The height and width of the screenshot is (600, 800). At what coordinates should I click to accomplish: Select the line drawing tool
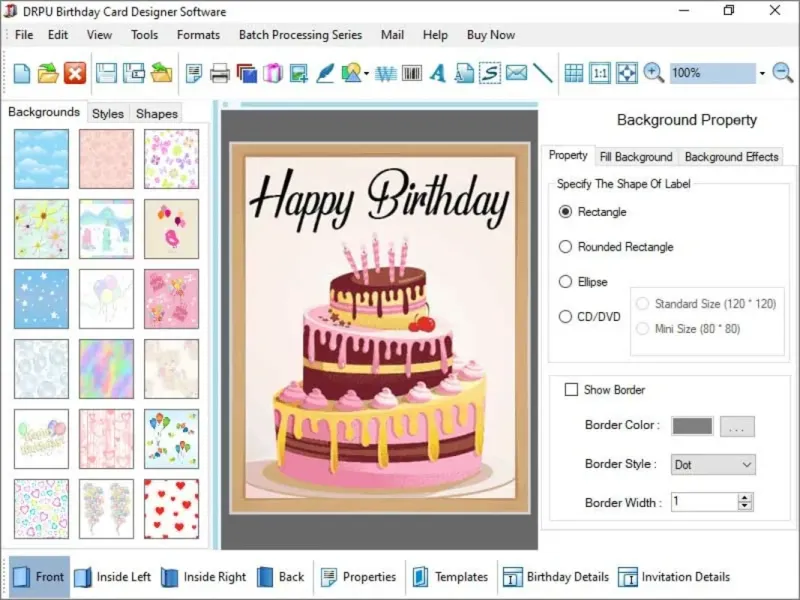coord(543,72)
